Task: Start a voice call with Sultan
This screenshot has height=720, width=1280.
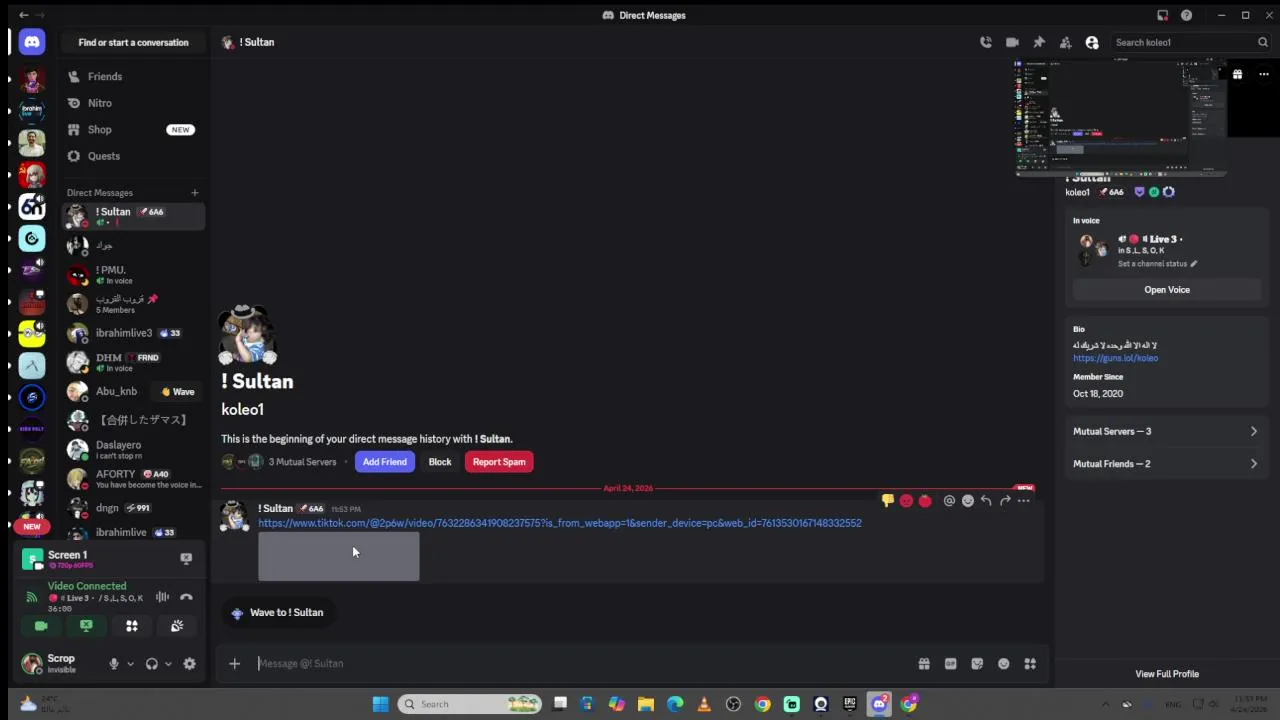Action: [x=986, y=42]
